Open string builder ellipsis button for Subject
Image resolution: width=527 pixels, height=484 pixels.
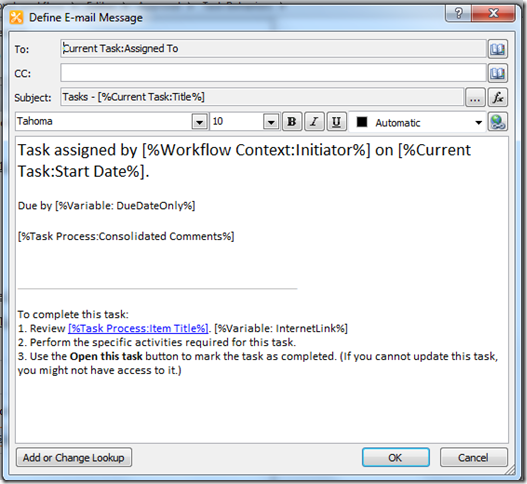[x=475, y=97]
